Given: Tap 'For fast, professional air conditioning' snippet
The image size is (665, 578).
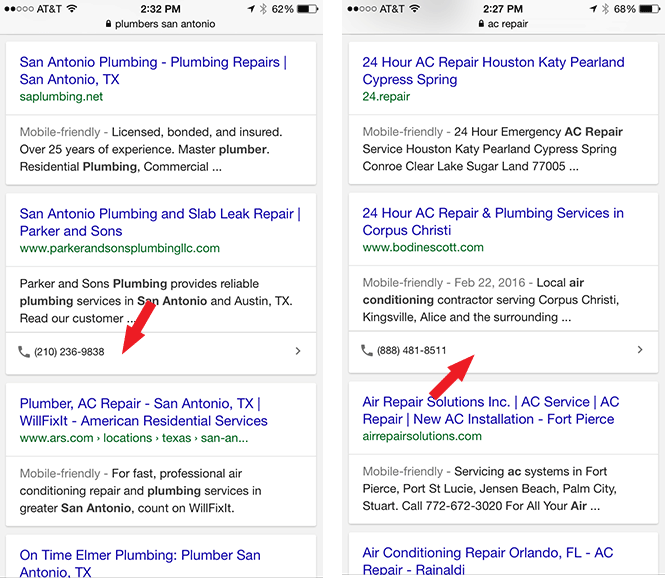Looking at the screenshot, I should [140, 491].
